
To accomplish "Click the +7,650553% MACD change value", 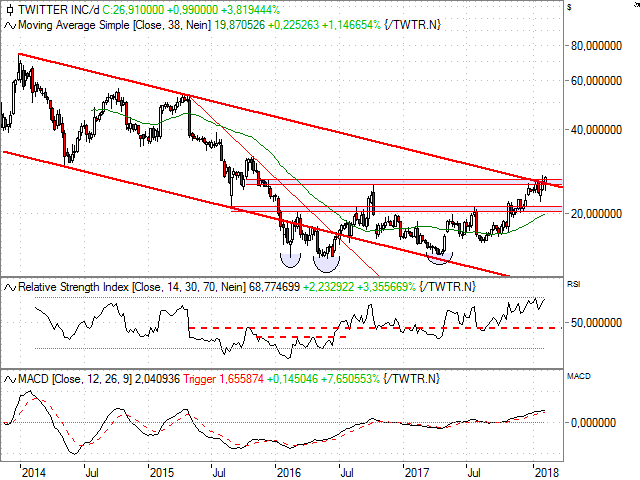I will coord(350,379).
